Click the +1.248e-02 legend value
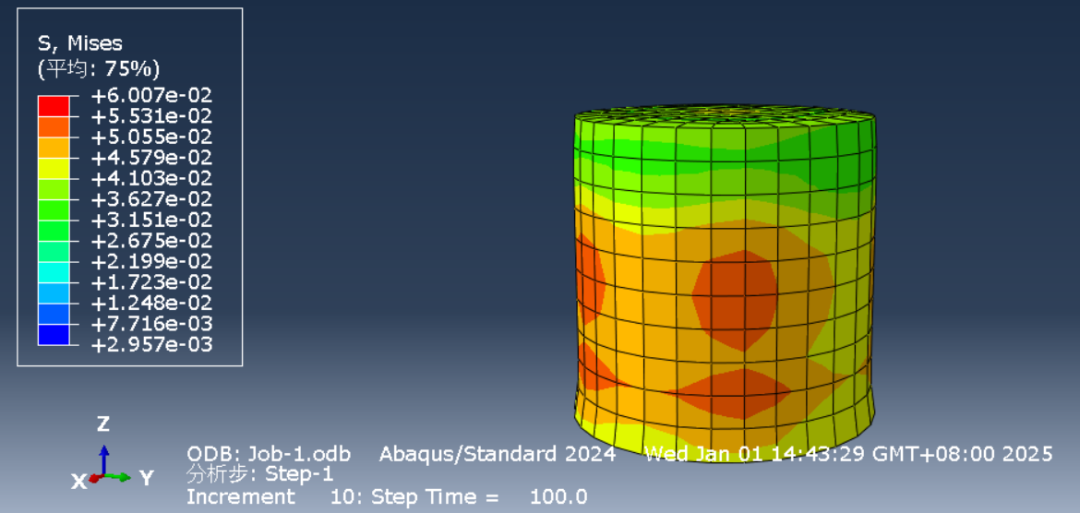 151,303
